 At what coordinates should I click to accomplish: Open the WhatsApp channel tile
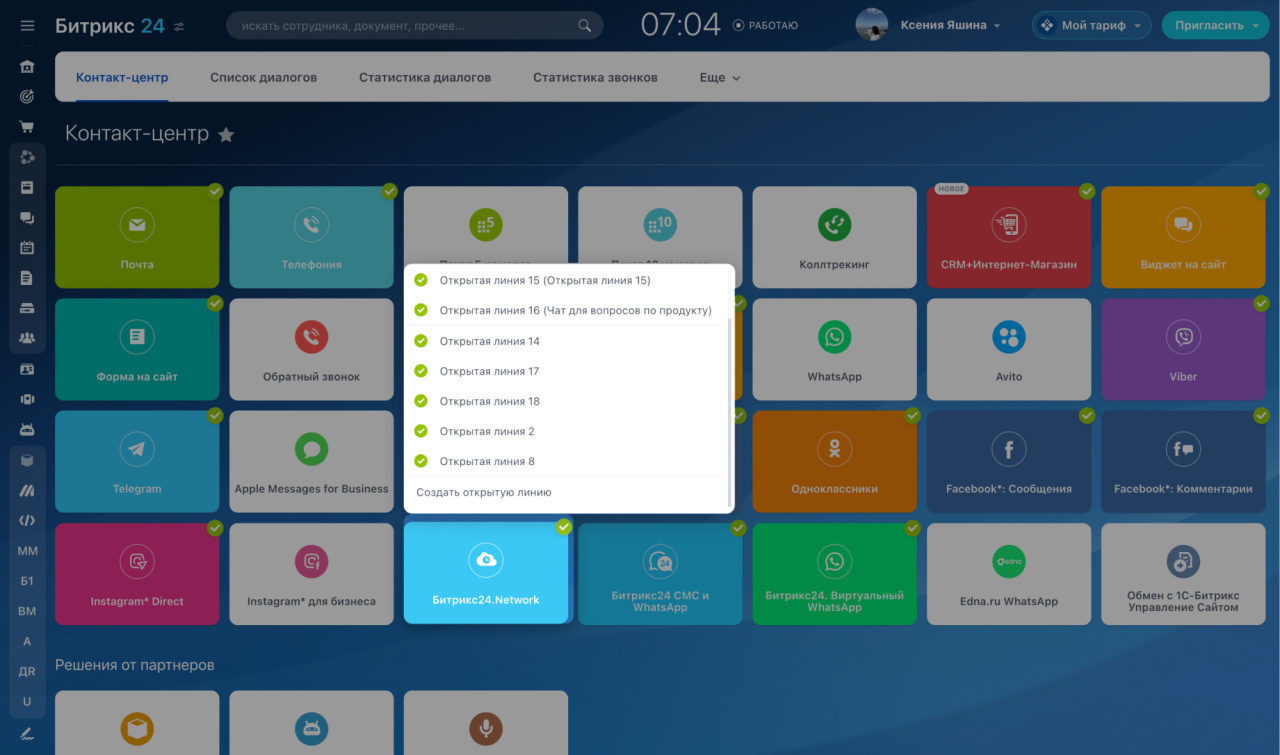point(834,349)
